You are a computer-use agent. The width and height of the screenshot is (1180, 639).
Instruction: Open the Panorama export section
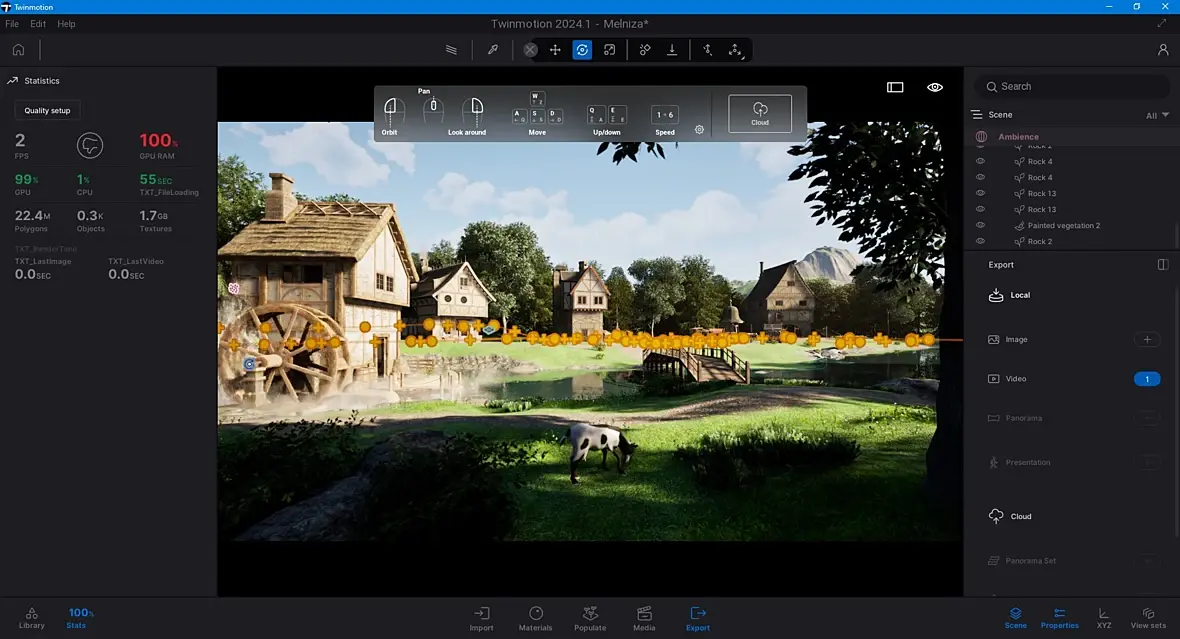coord(1015,418)
